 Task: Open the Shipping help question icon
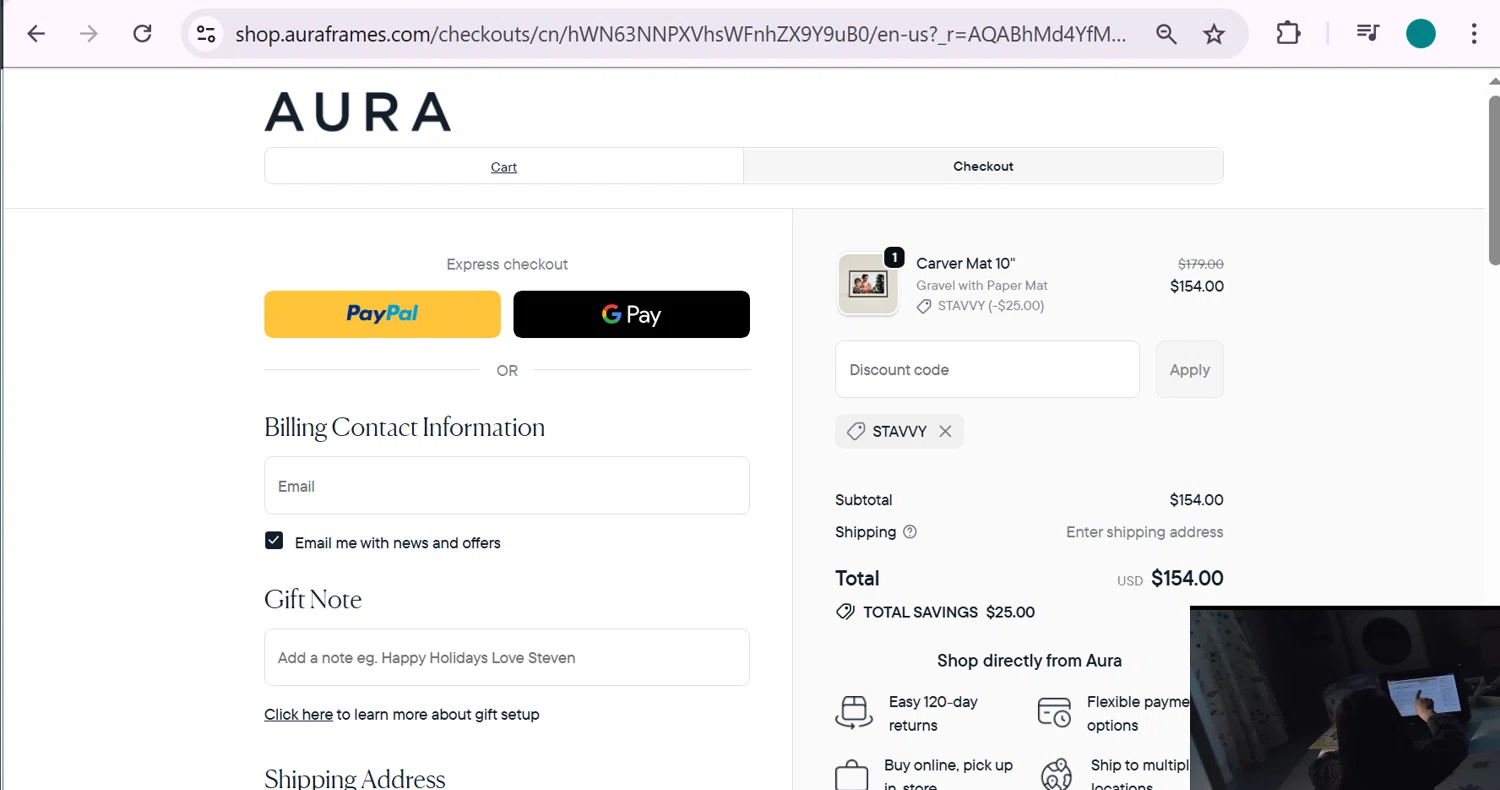coord(910,532)
